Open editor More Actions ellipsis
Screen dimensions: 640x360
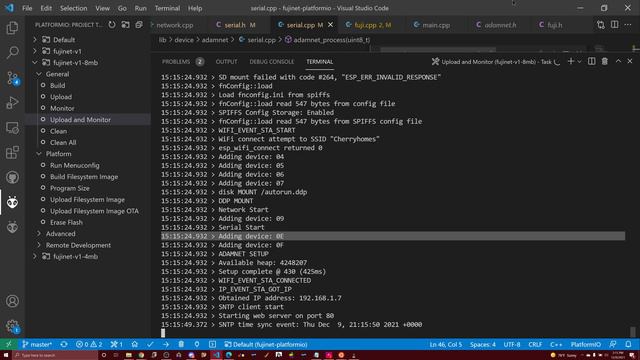click(628, 24)
